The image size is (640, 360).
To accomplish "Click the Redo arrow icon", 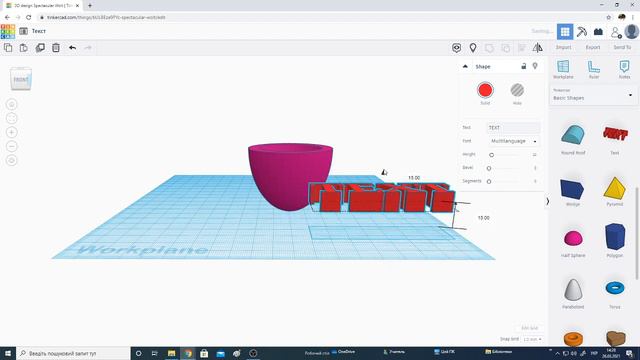I will click(88, 48).
